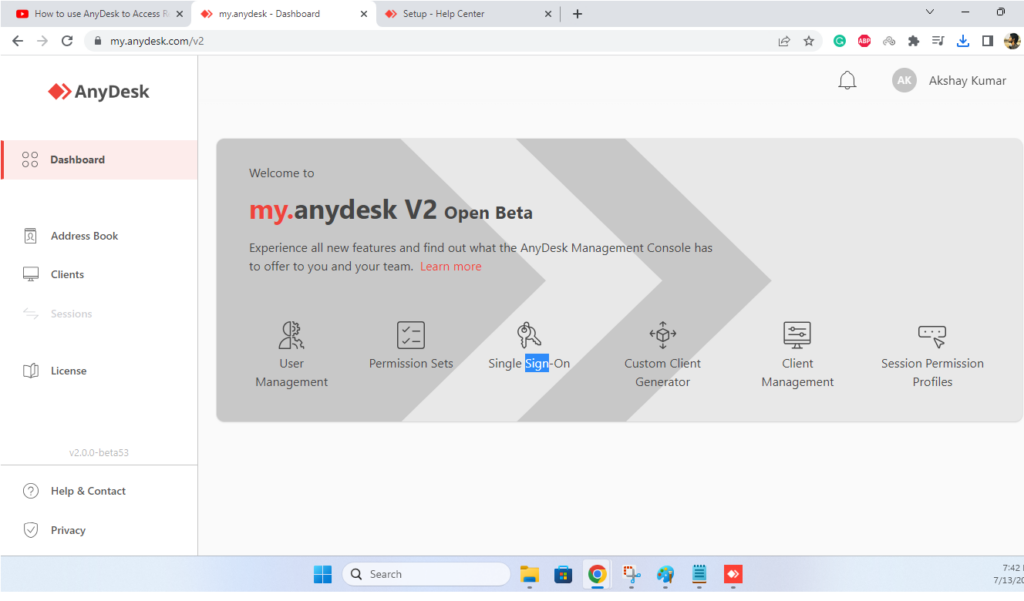Click the User Management label
The image size is (1024, 601).
[x=291, y=372]
